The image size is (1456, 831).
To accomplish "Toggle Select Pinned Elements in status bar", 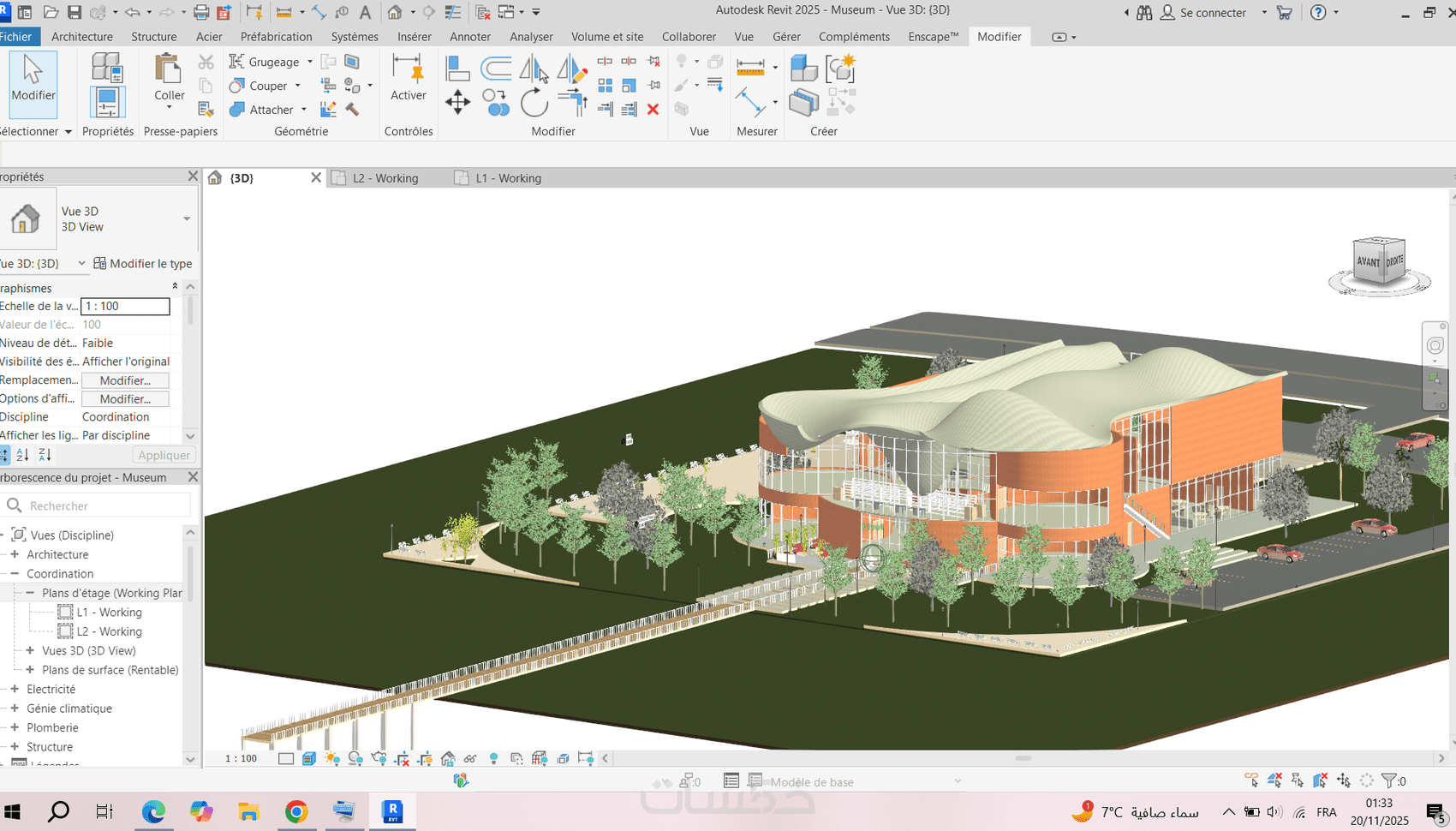I will (x=1298, y=780).
